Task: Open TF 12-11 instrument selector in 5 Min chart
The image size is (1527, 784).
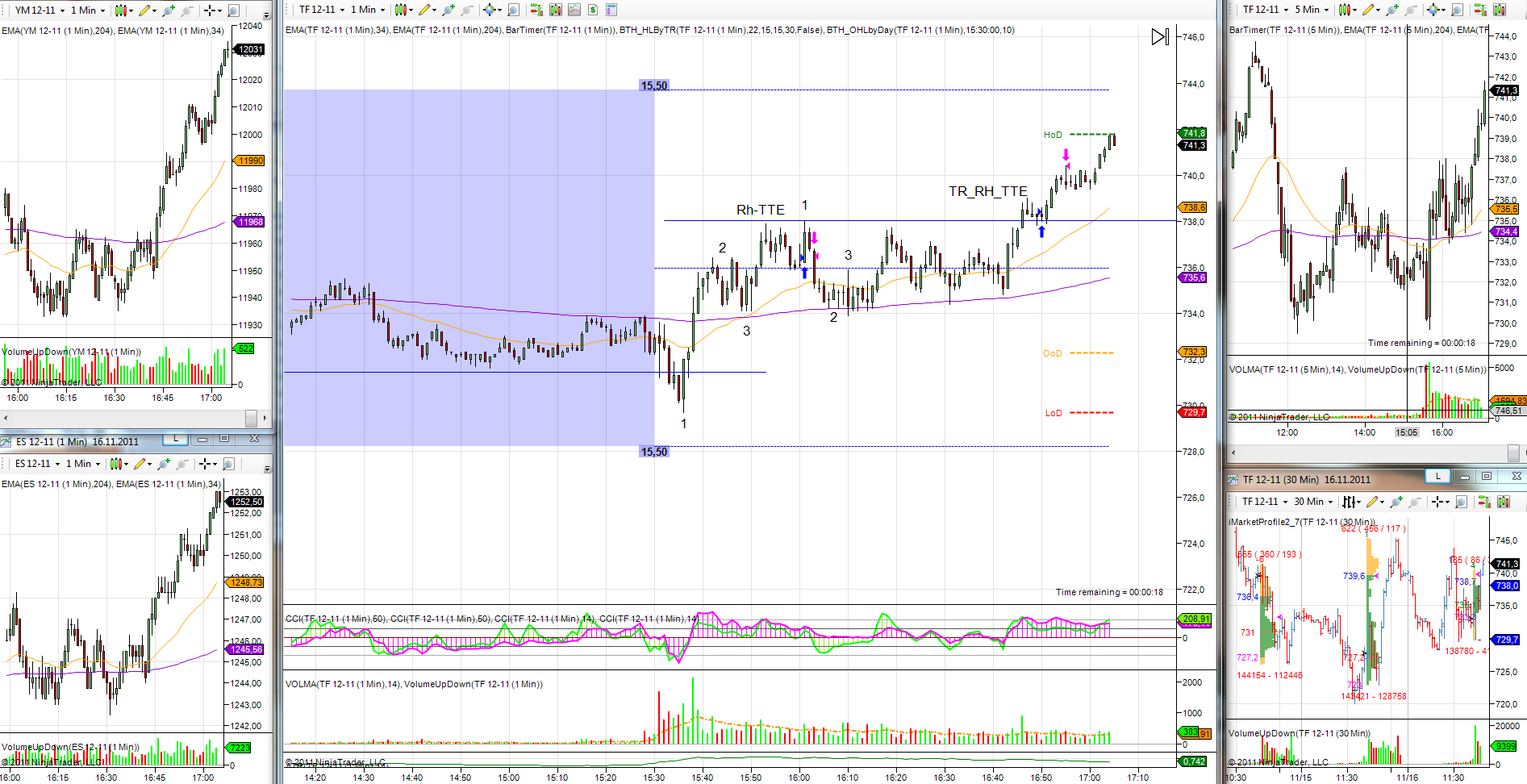Action: point(1266,10)
